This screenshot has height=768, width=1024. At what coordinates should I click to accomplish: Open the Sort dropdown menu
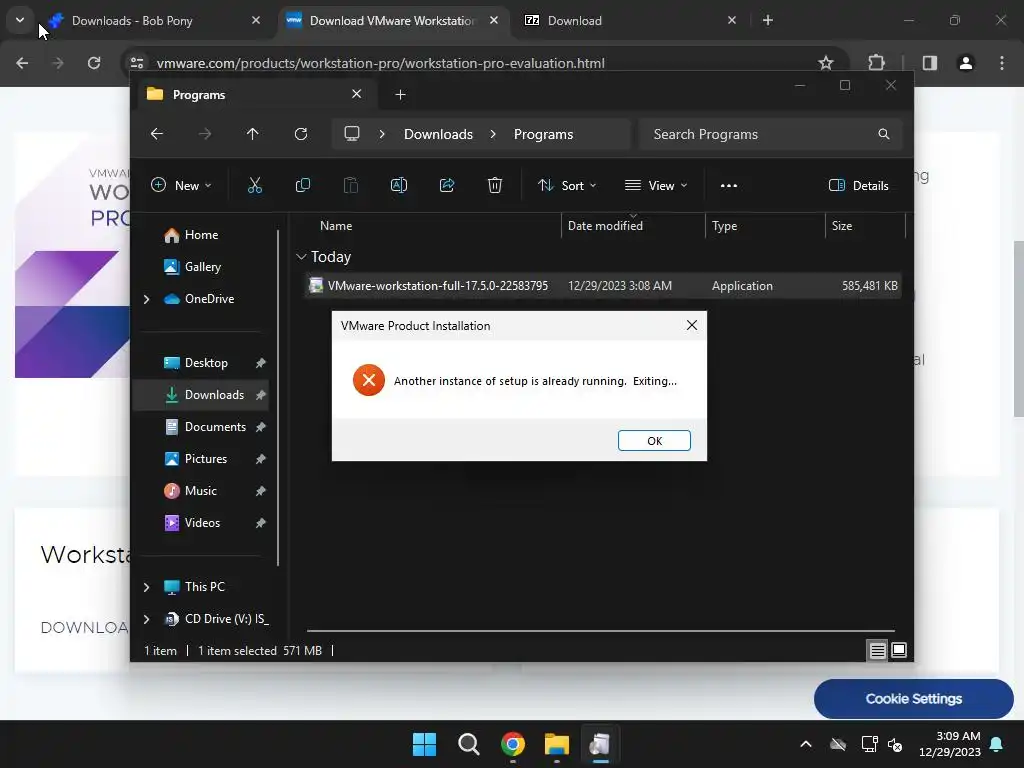[x=567, y=185]
